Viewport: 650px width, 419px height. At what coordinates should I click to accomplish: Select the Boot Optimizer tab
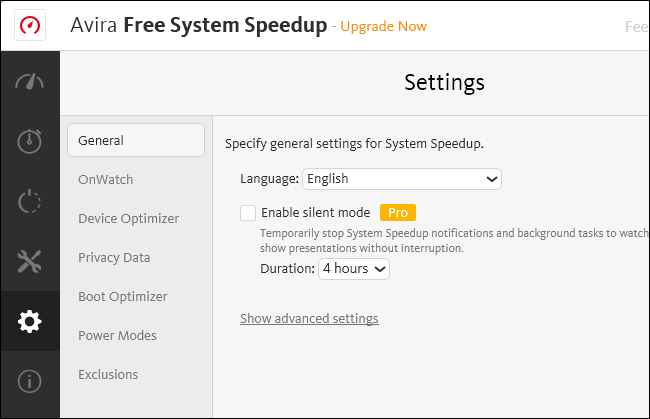pos(123,296)
